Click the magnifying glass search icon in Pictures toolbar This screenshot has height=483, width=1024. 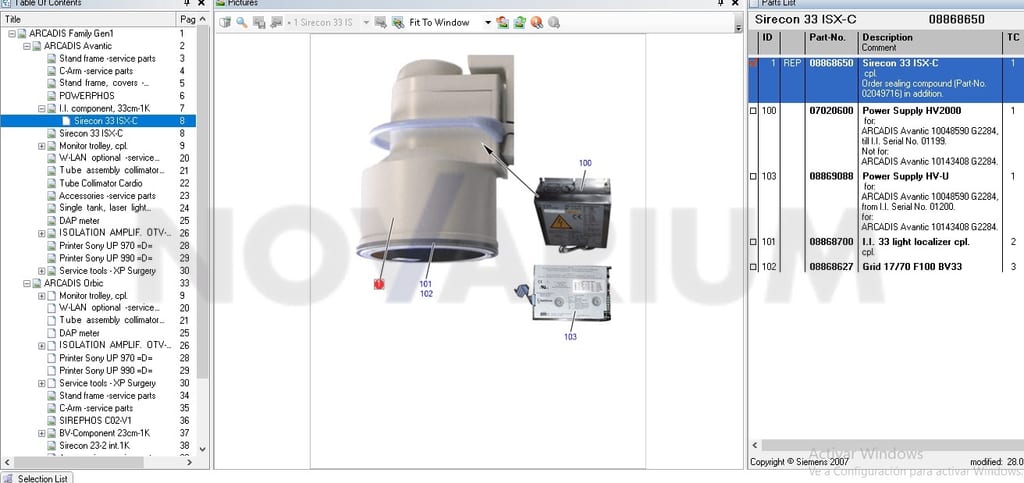pyautogui.click(x=242, y=23)
